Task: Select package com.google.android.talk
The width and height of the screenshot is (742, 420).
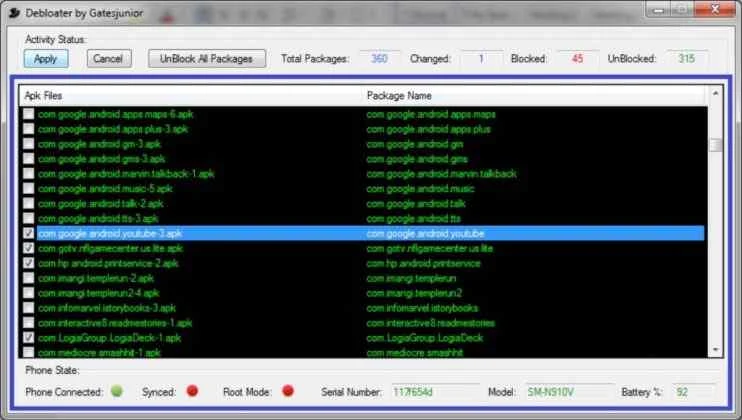Action: tap(416, 203)
